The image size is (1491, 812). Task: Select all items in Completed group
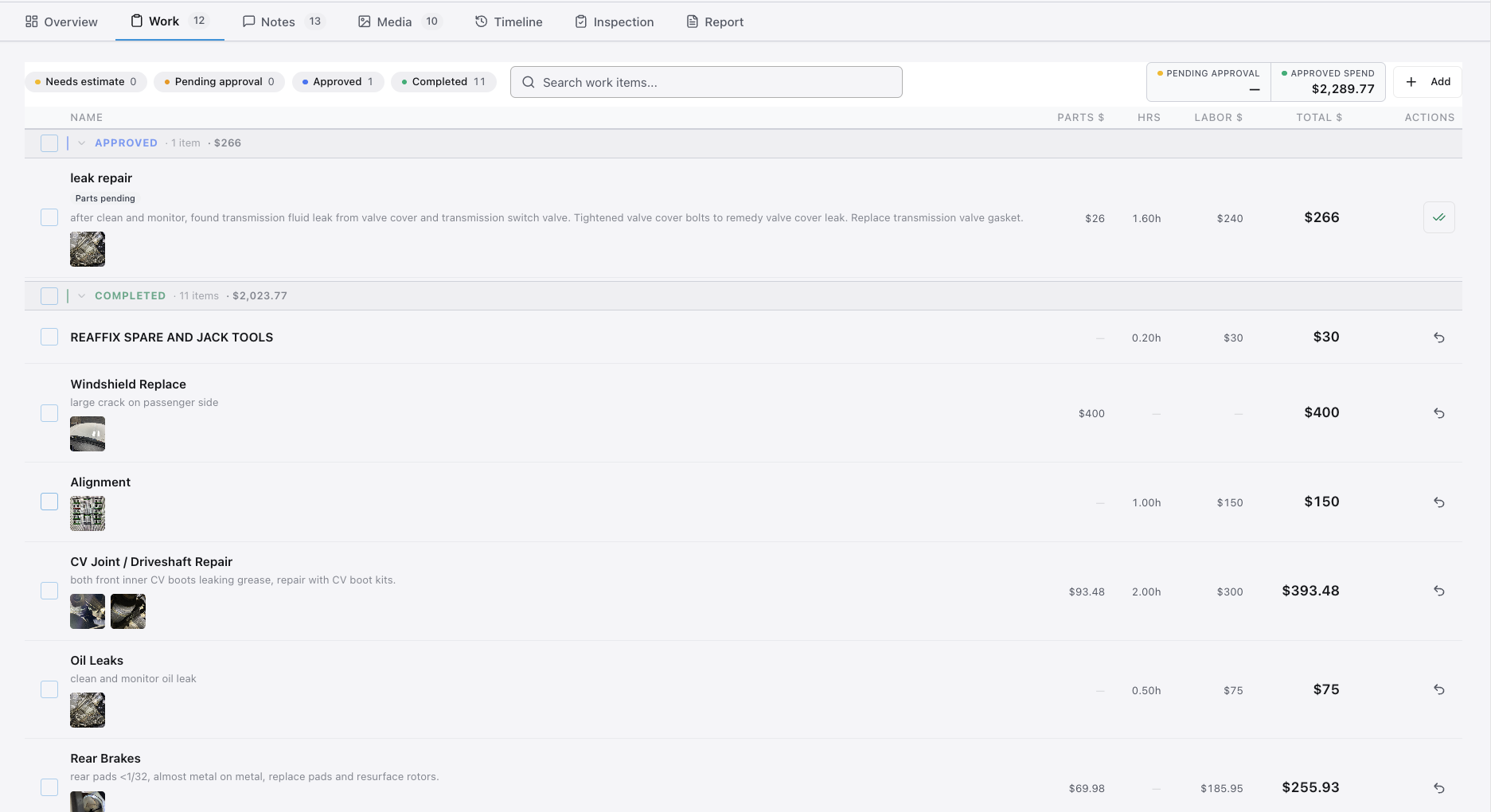coord(49,296)
